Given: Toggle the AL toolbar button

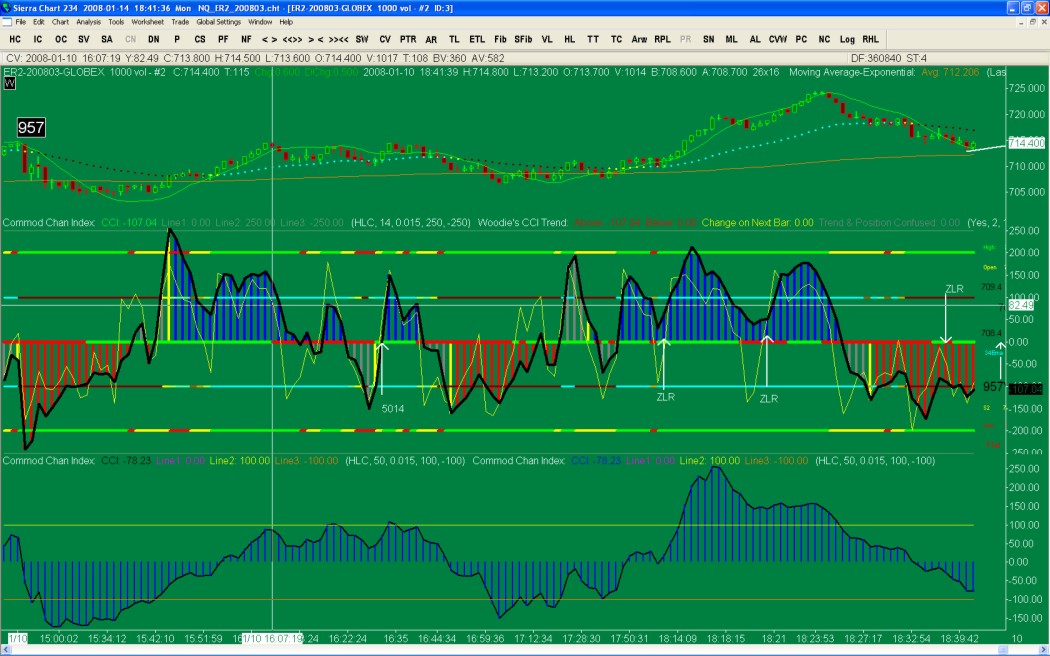Looking at the screenshot, I should pyautogui.click(x=755, y=39).
